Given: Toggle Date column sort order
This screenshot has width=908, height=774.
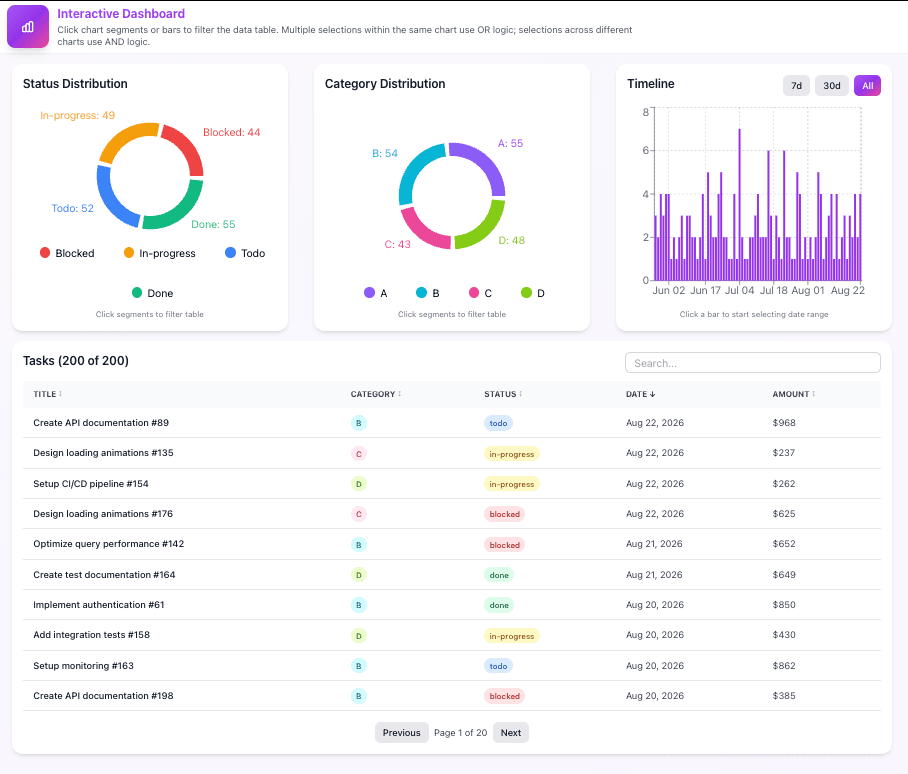Looking at the screenshot, I should coord(640,394).
